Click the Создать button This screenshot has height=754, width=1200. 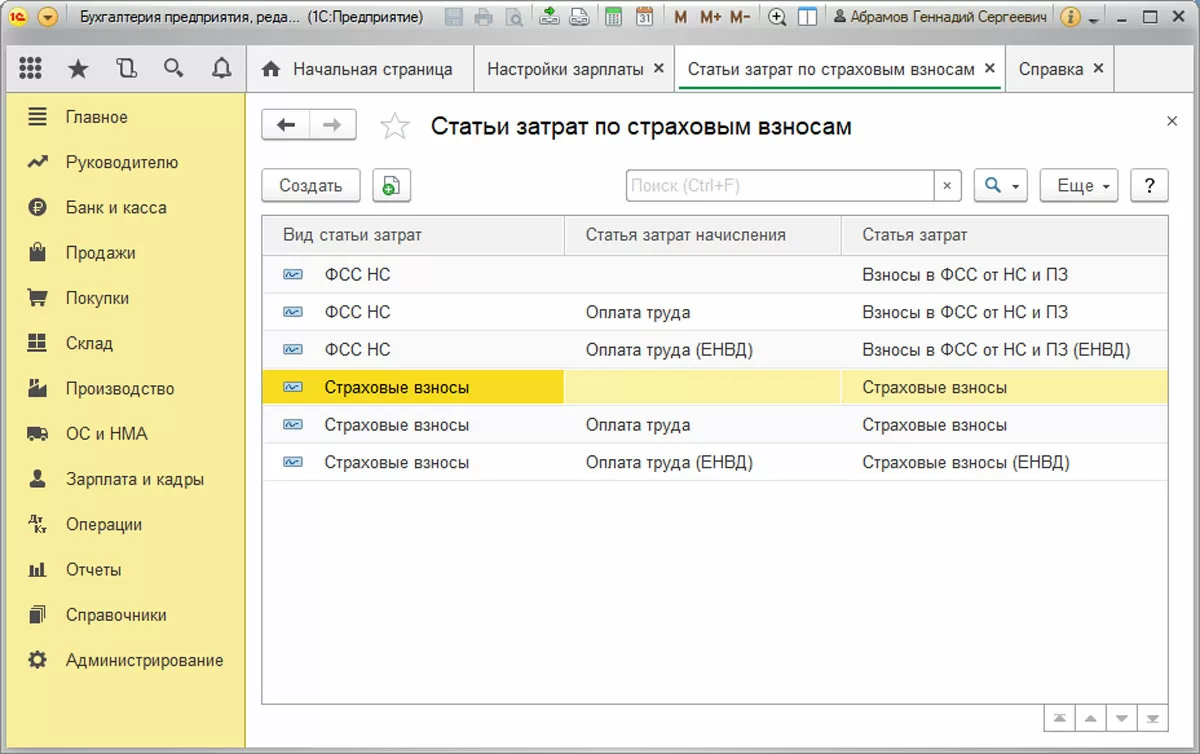[x=310, y=185]
